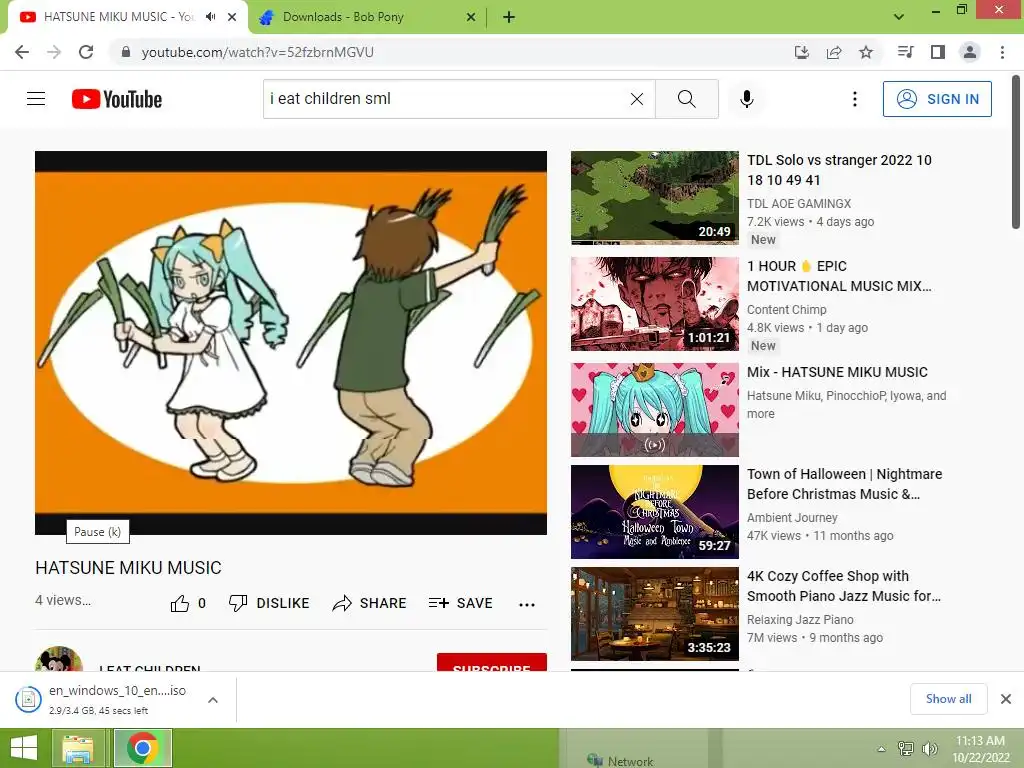Click Show all downloads
Screen dimensions: 1024x768
coord(948,699)
